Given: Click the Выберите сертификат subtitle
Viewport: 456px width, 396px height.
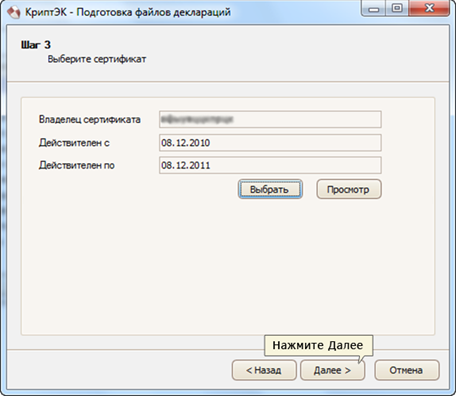Looking at the screenshot, I should point(97,59).
